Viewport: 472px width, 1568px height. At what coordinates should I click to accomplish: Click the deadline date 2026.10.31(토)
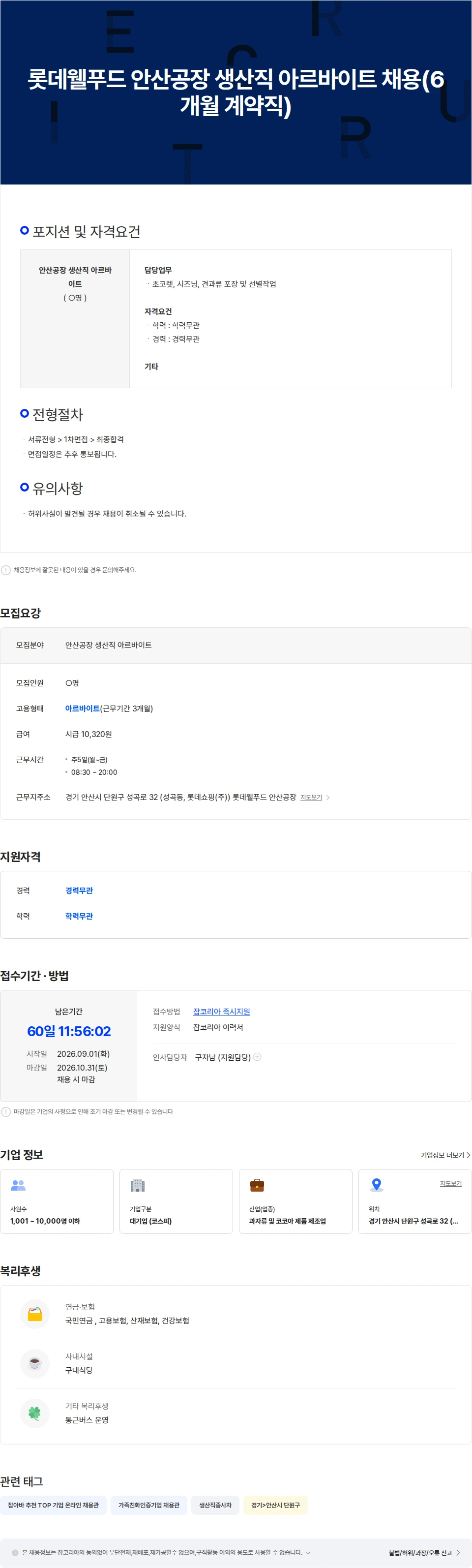pos(82,1067)
